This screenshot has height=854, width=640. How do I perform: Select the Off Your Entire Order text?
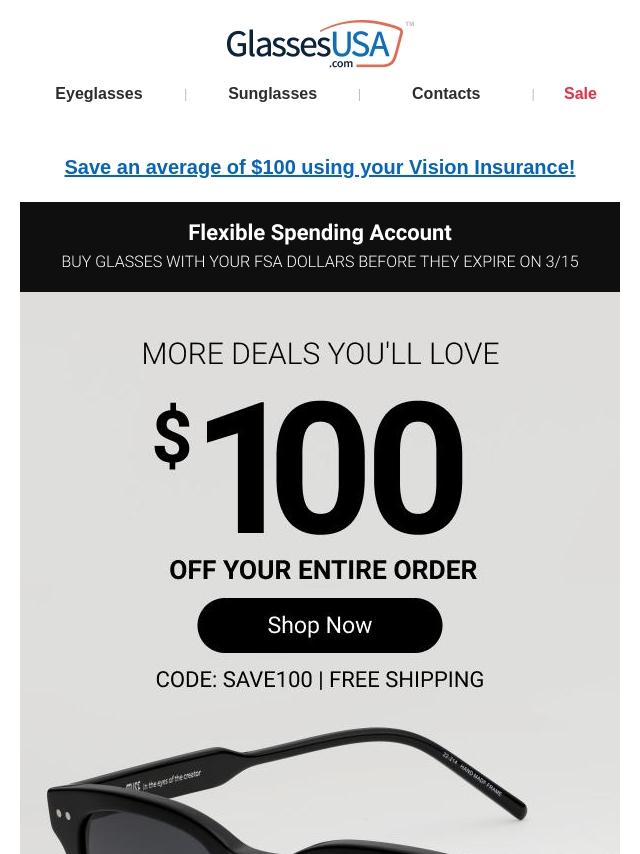point(323,570)
